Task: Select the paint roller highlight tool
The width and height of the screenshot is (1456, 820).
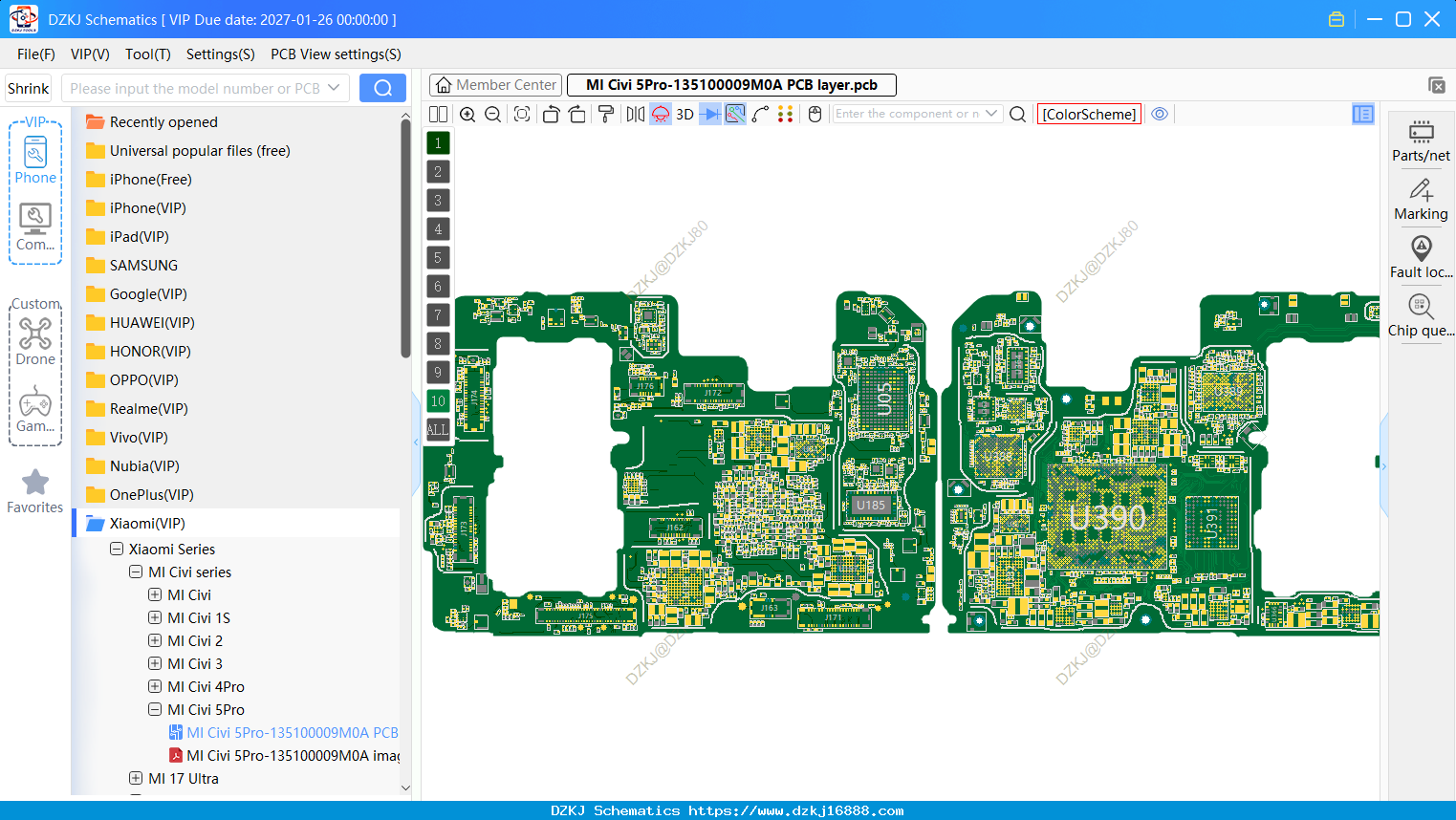Action: [x=606, y=114]
